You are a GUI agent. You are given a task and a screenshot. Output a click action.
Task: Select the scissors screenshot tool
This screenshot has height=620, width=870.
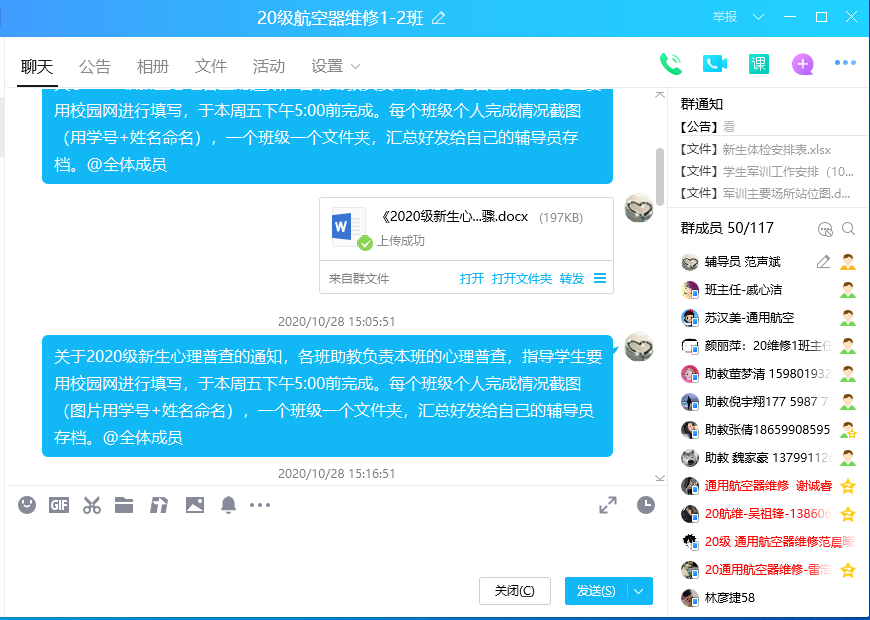click(x=92, y=505)
